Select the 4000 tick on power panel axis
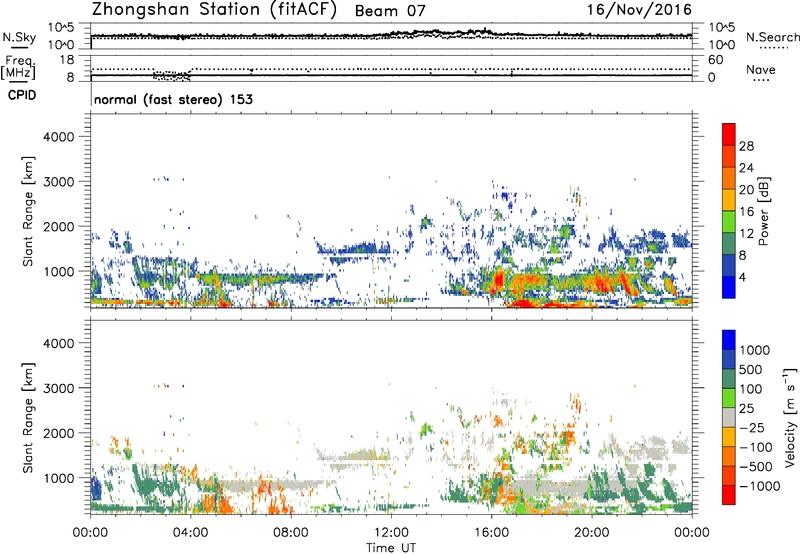This screenshot has height=554, width=800. [x=58, y=137]
